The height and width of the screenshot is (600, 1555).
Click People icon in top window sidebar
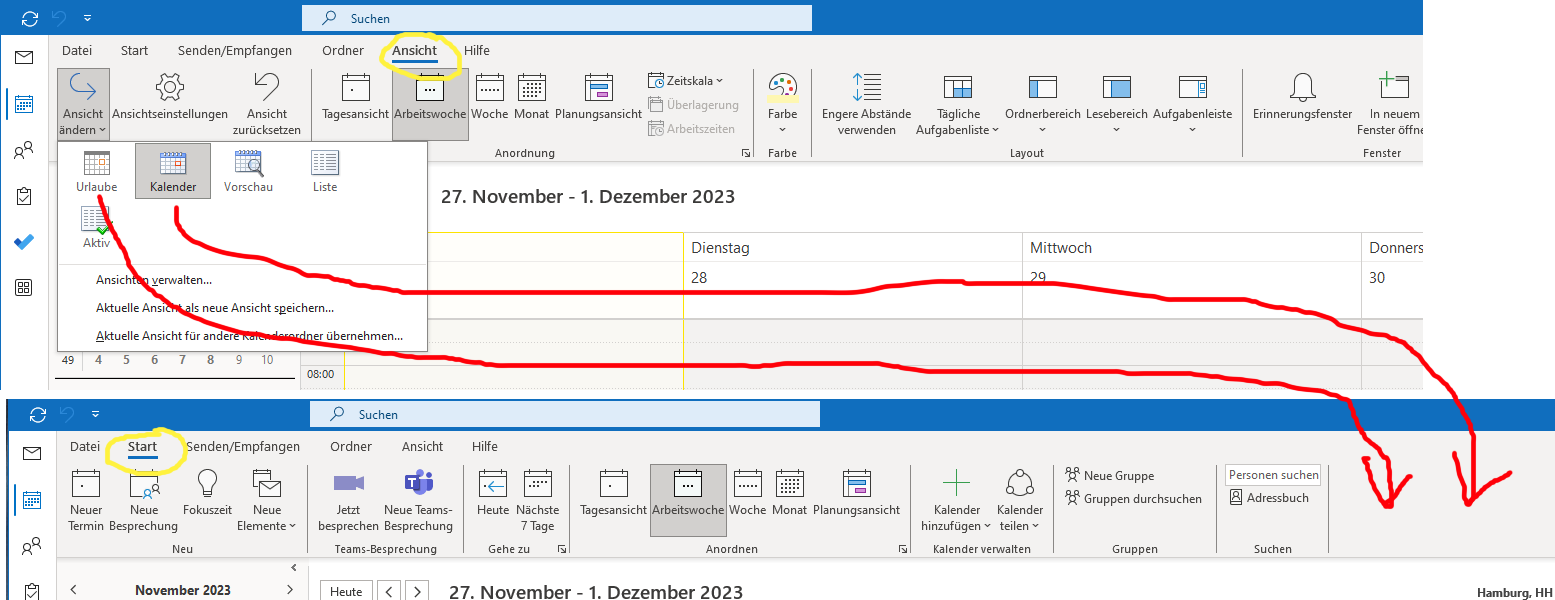[x=24, y=151]
